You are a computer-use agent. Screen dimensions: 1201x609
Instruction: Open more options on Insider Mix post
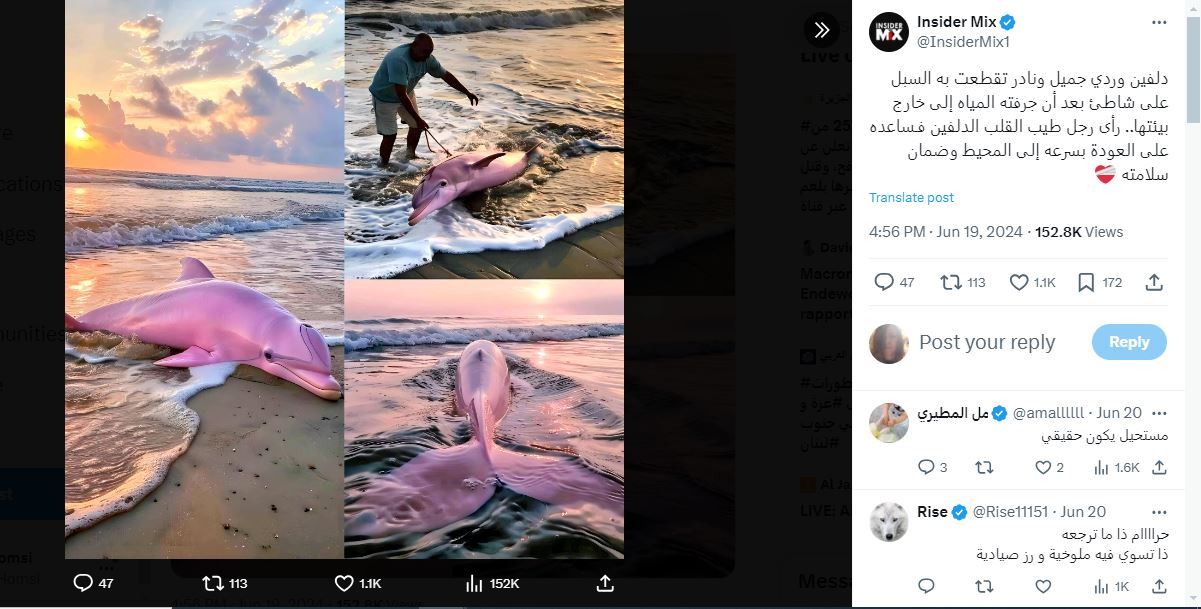(x=1159, y=23)
